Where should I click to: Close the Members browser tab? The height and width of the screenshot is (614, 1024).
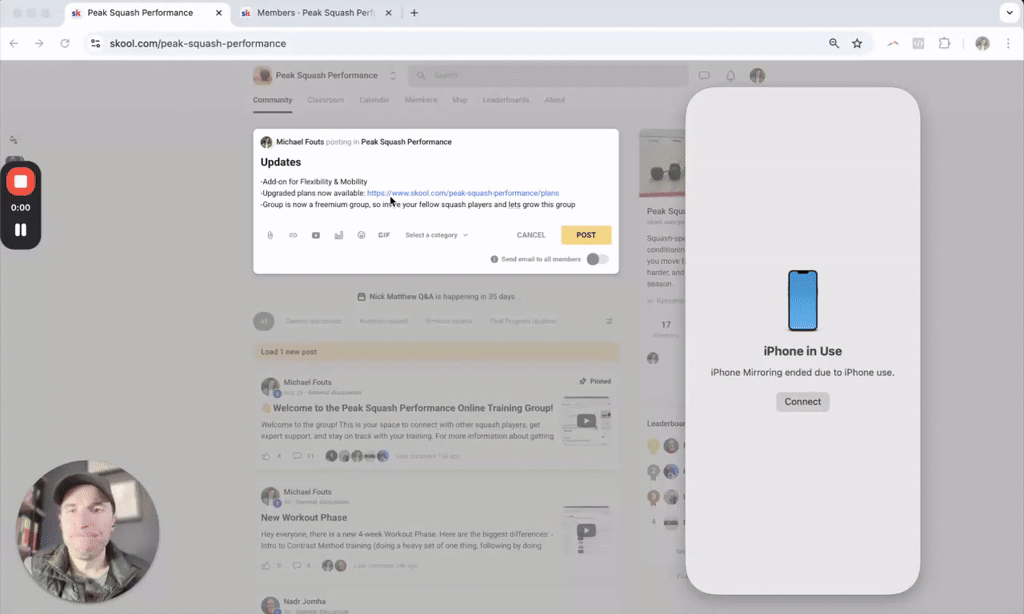(389, 13)
